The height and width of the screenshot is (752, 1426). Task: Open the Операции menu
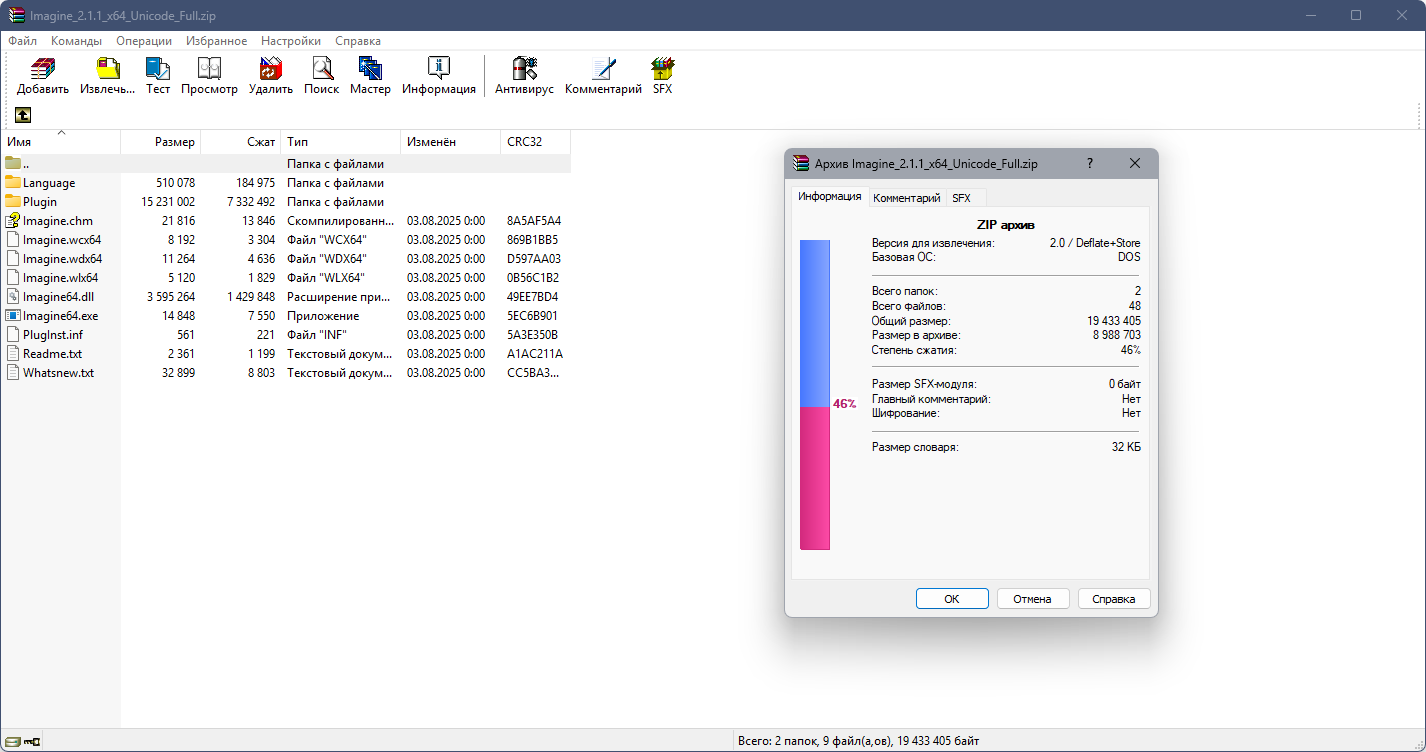144,41
